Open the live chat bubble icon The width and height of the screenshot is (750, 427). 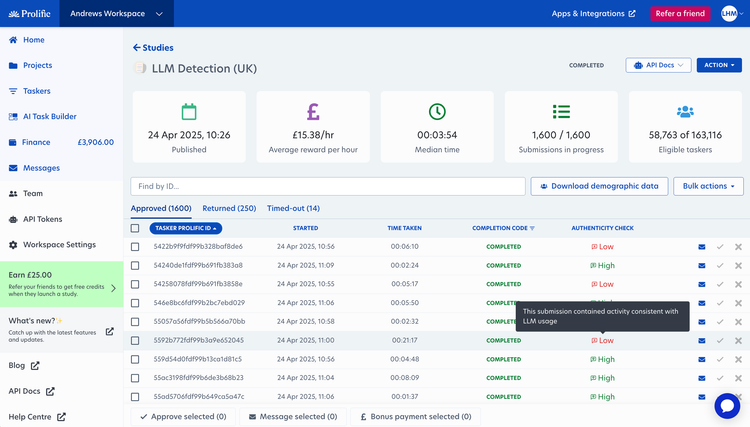[x=727, y=406]
